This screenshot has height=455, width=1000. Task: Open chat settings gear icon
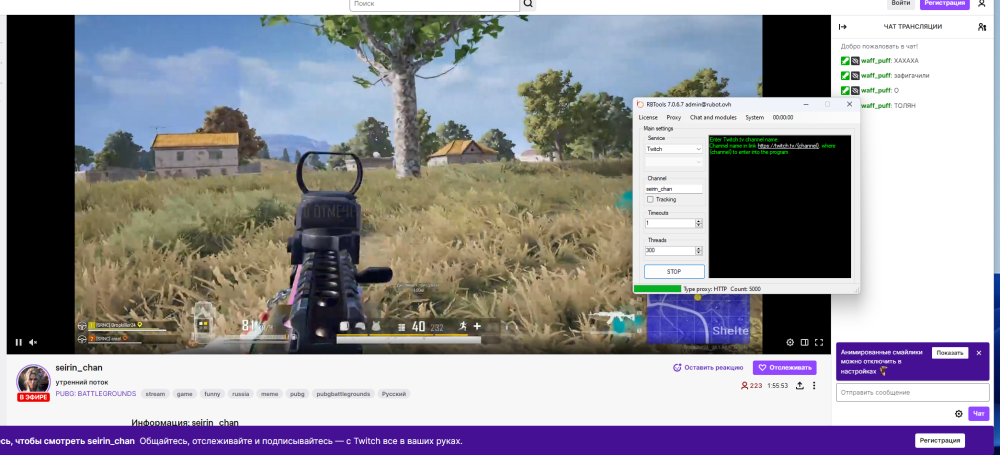(x=959, y=413)
